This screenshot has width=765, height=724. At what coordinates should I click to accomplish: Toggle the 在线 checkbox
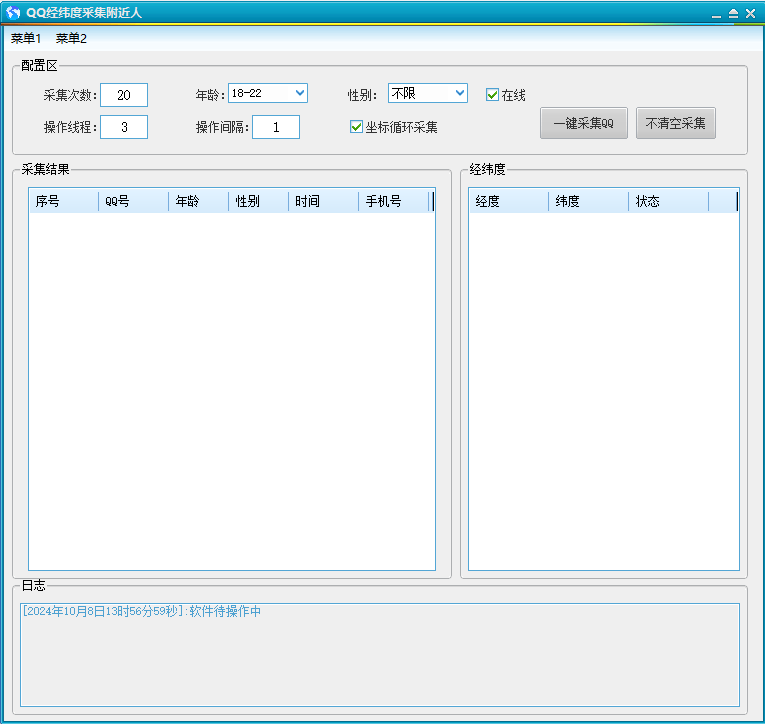coord(492,95)
